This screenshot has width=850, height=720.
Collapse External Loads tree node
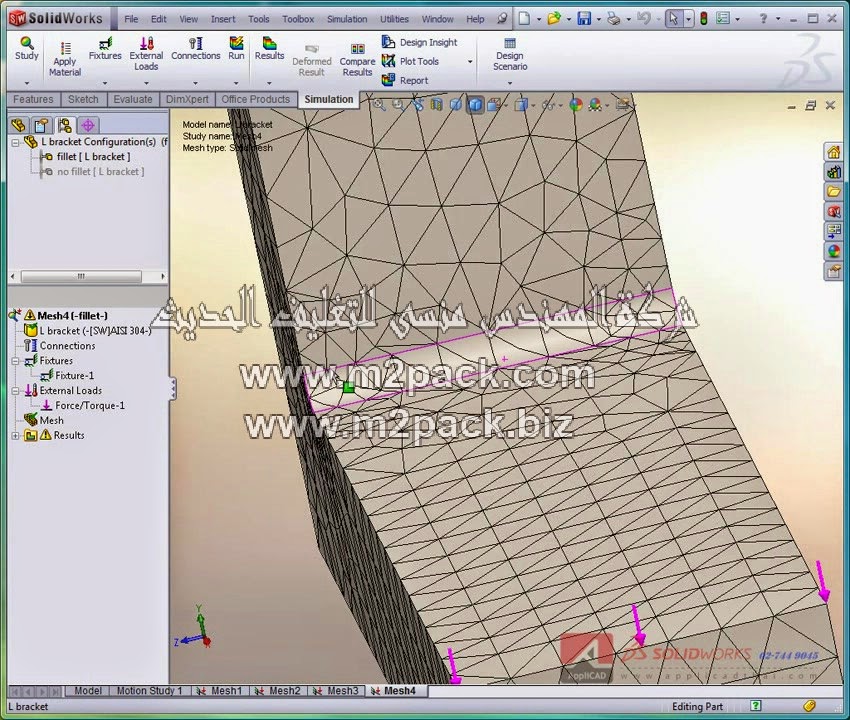(16, 391)
